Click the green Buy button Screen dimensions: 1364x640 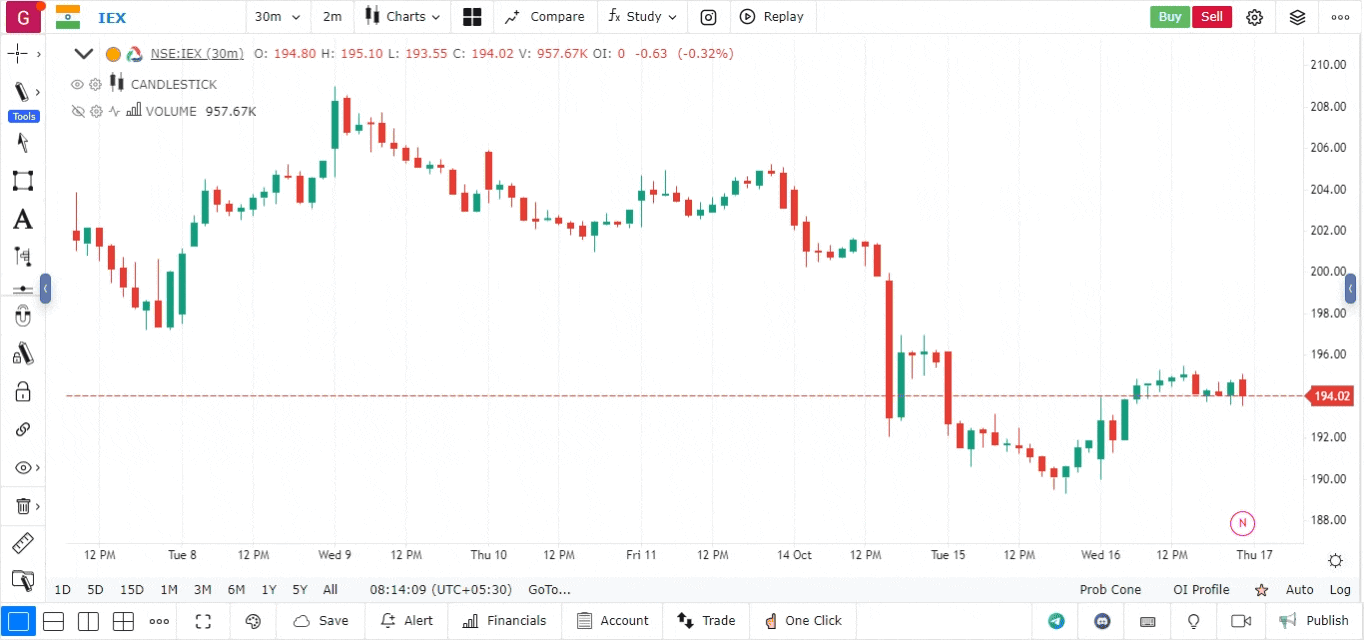[1170, 17]
